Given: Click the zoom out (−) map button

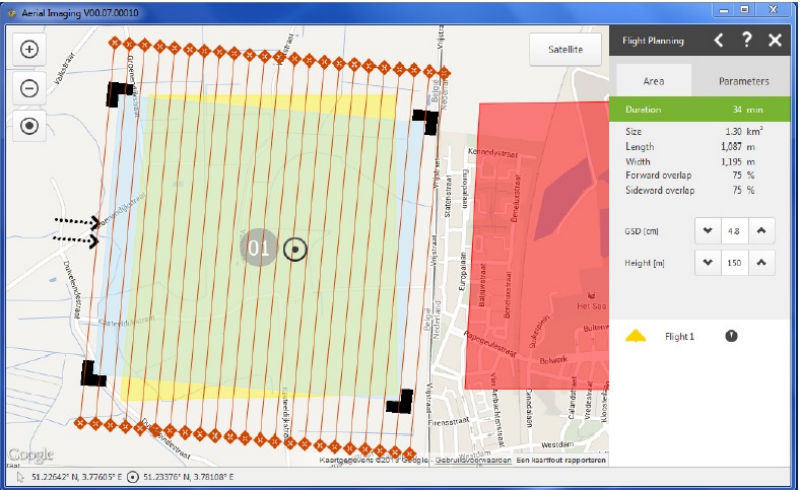Looking at the screenshot, I should pyautogui.click(x=29, y=88).
